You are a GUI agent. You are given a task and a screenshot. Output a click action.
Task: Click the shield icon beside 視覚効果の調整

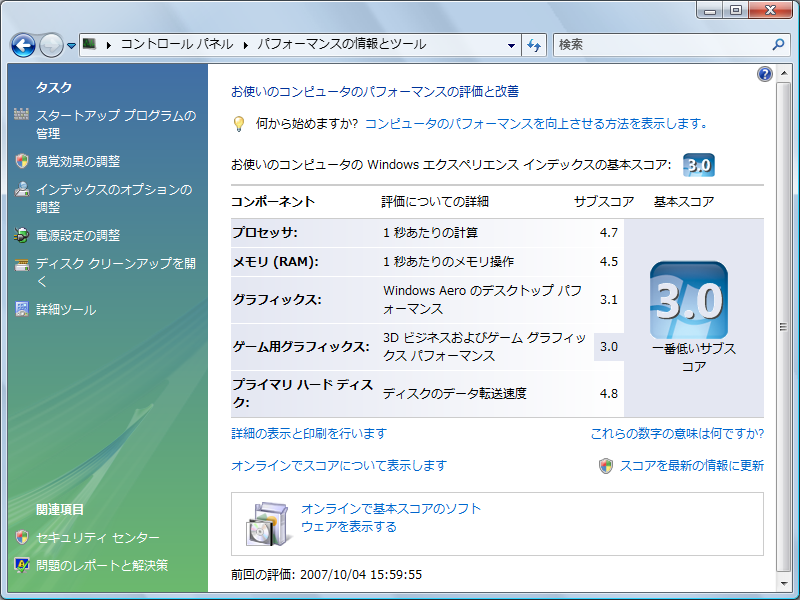[x=21, y=161]
